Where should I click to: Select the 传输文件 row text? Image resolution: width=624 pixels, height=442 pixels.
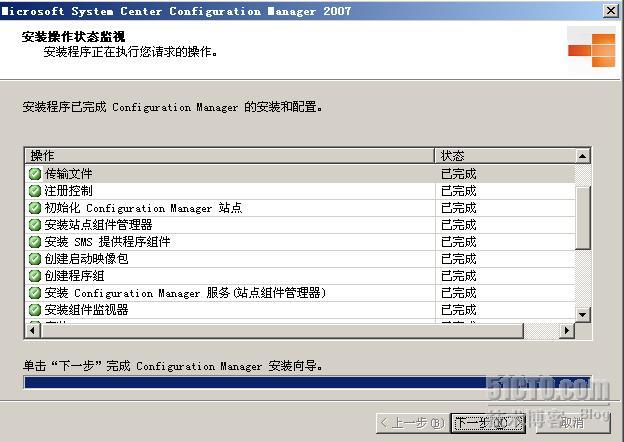point(68,174)
